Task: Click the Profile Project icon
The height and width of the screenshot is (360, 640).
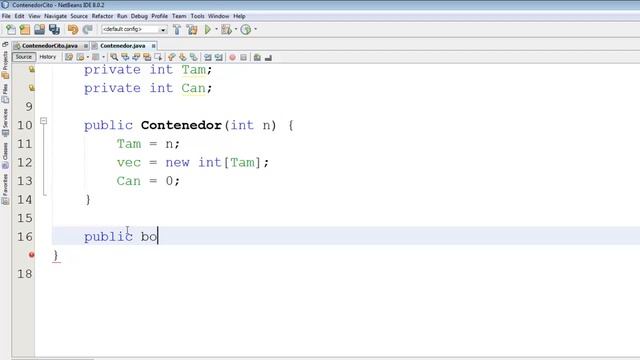Action: [x=246, y=29]
